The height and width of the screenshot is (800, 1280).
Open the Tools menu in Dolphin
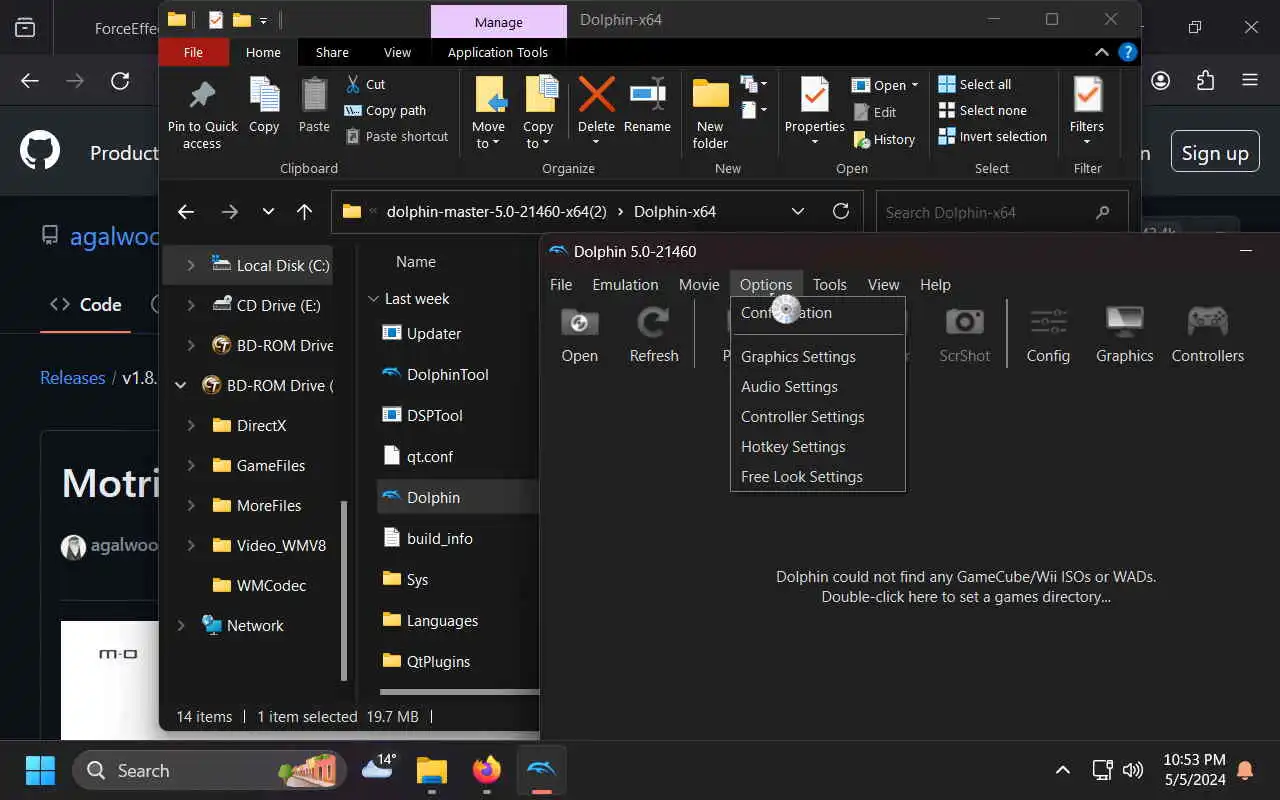(830, 284)
